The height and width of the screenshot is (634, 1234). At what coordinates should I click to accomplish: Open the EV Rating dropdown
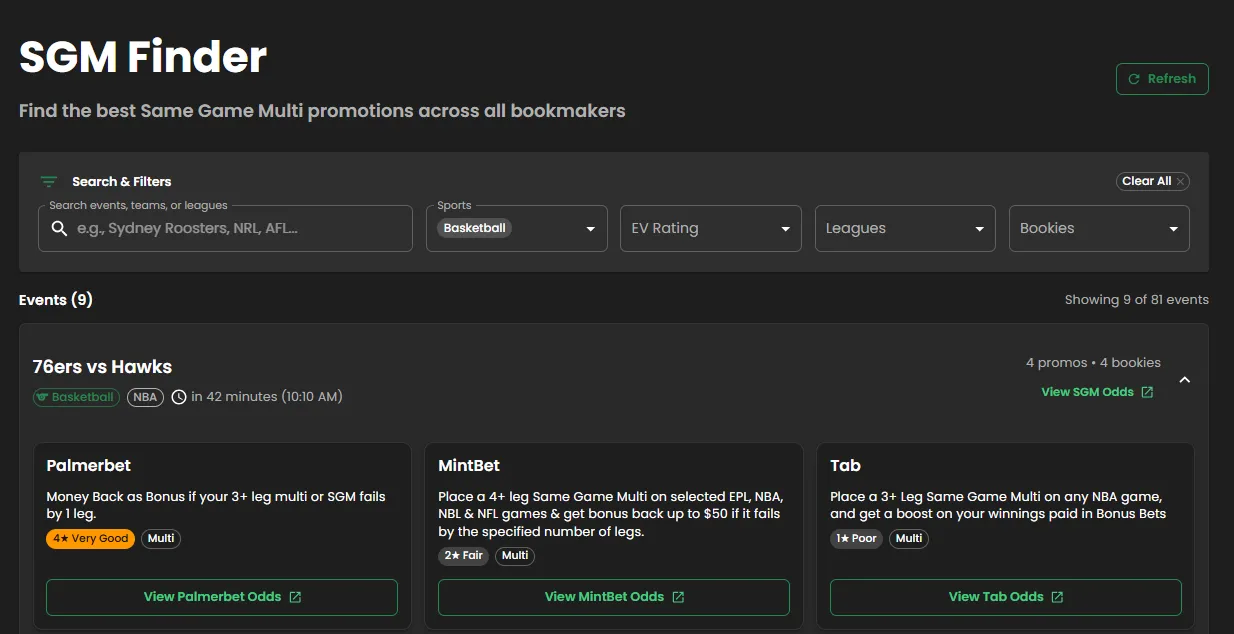pos(710,228)
